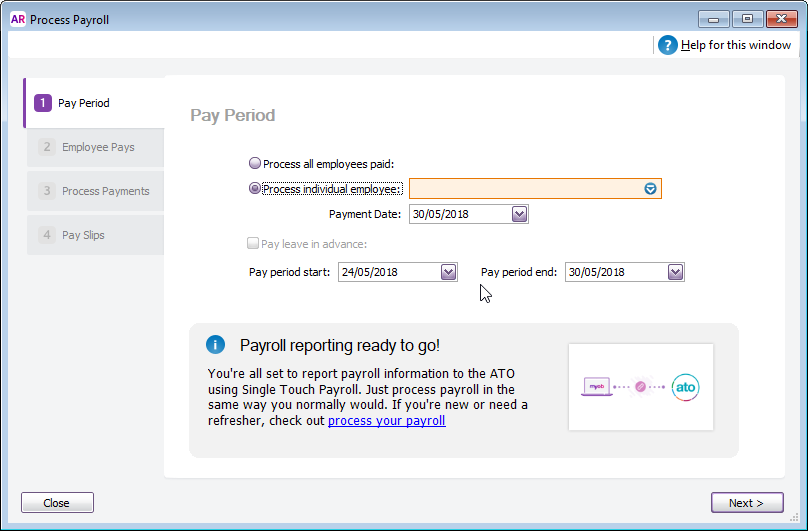Open the individual employee selection dropdown arrow

tap(650, 189)
